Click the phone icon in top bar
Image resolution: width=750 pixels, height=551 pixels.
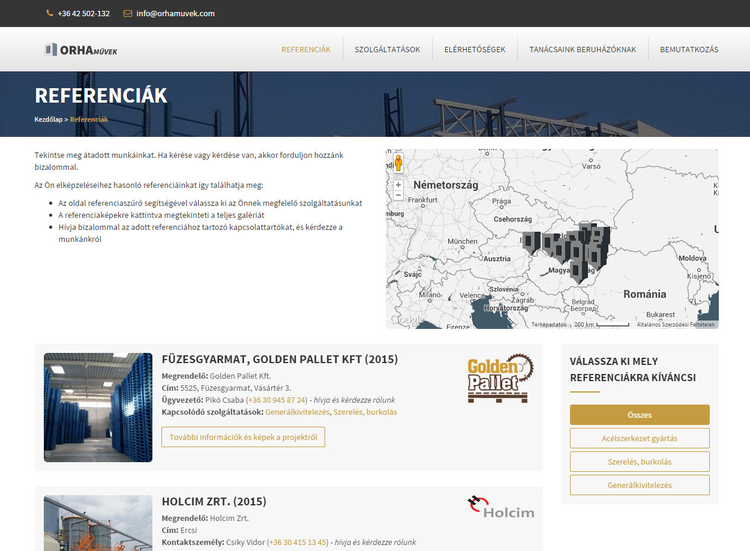click(50, 13)
